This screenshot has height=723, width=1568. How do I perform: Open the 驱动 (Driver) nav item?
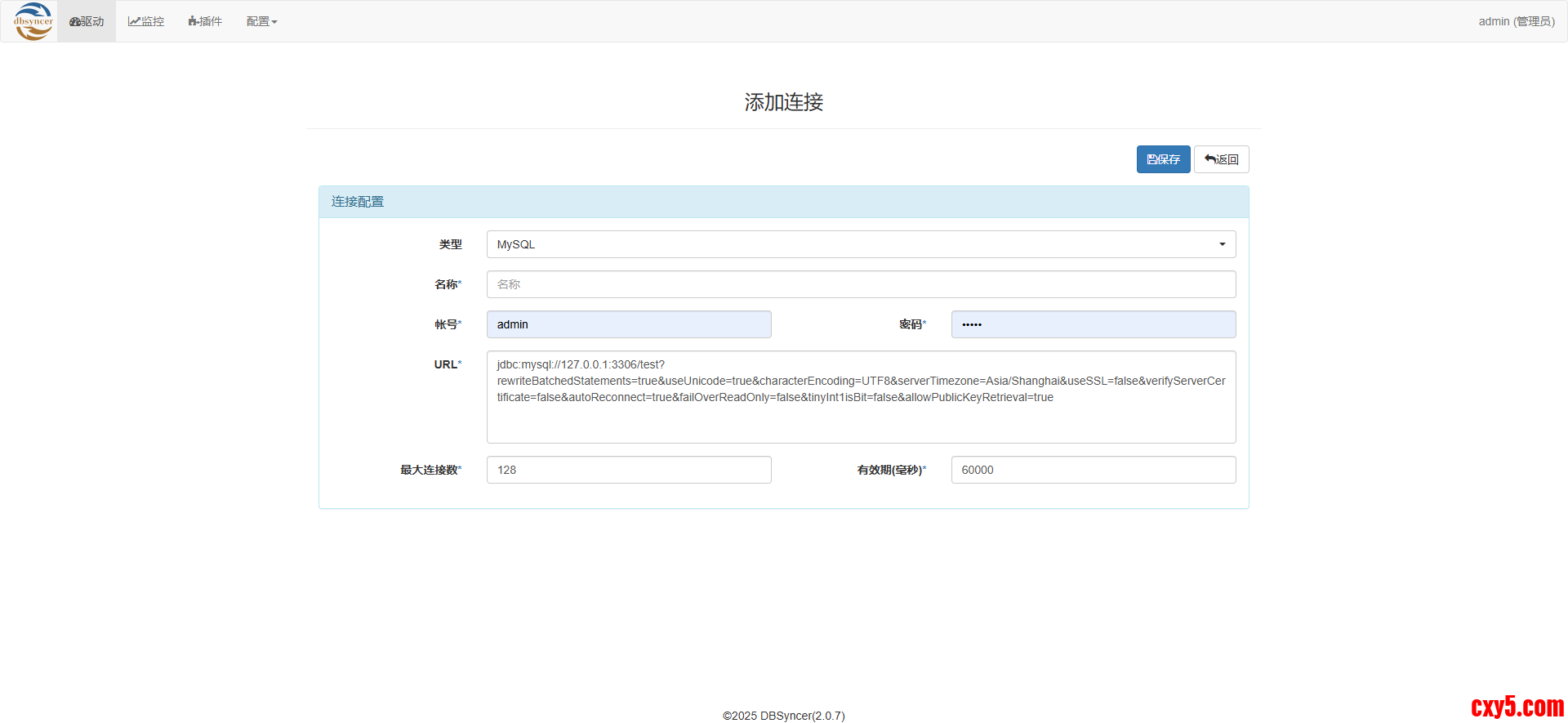(x=87, y=21)
